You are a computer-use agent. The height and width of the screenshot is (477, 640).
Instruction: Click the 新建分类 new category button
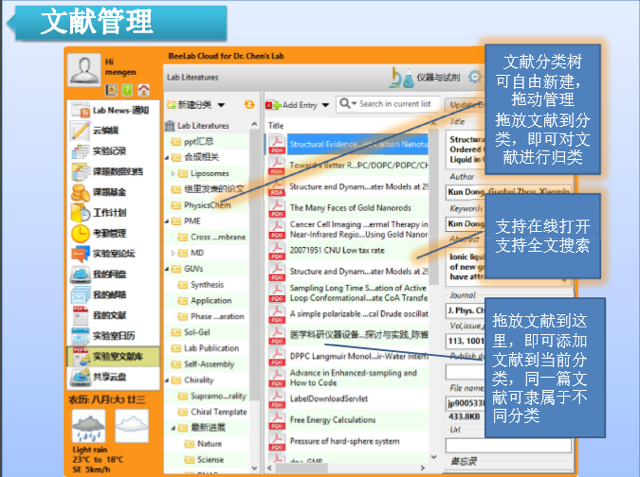[x=190, y=105]
